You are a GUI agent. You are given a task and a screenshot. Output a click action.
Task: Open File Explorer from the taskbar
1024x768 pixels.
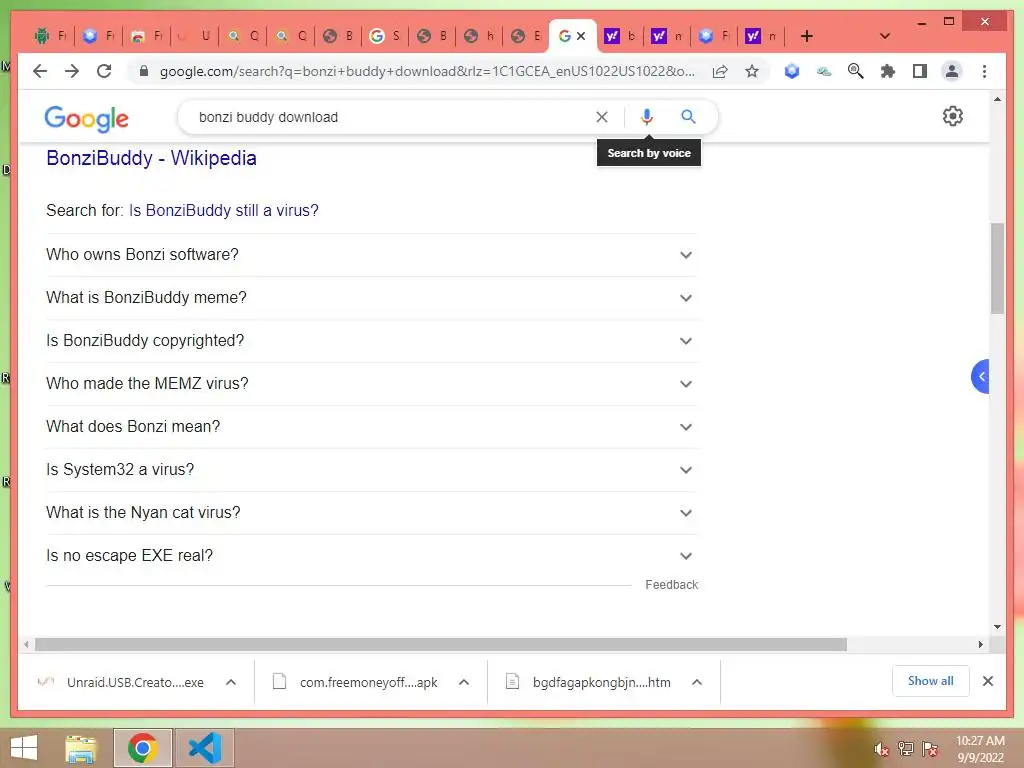pos(81,748)
